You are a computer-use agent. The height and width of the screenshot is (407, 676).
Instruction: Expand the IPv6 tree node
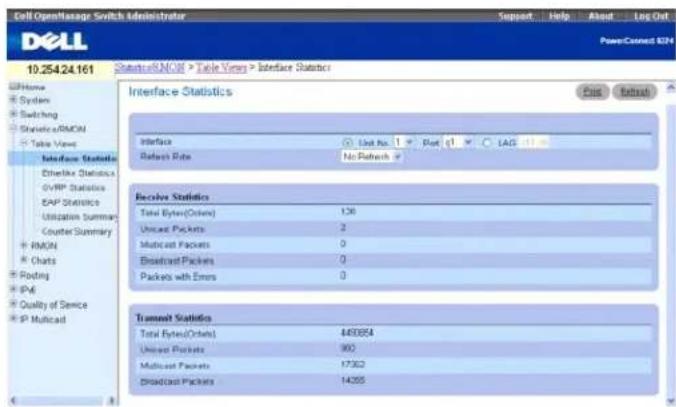tap(13, 289)
